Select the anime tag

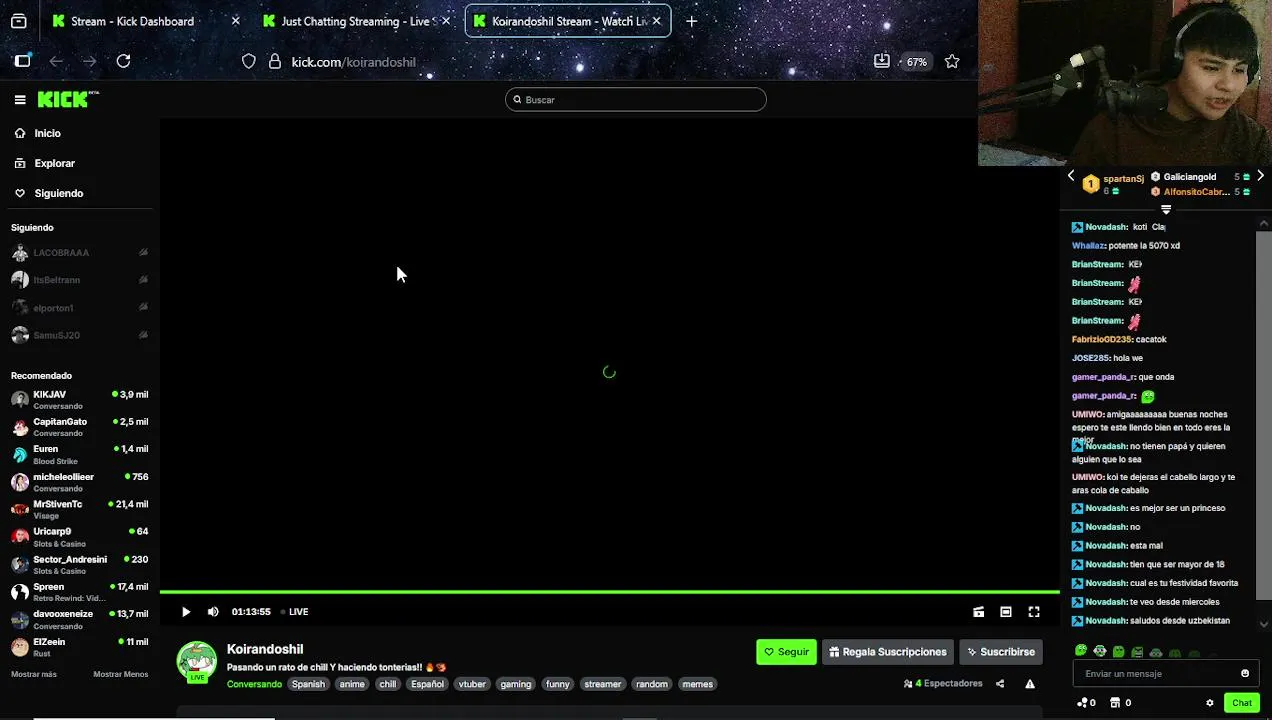click(x=352, y=684)
